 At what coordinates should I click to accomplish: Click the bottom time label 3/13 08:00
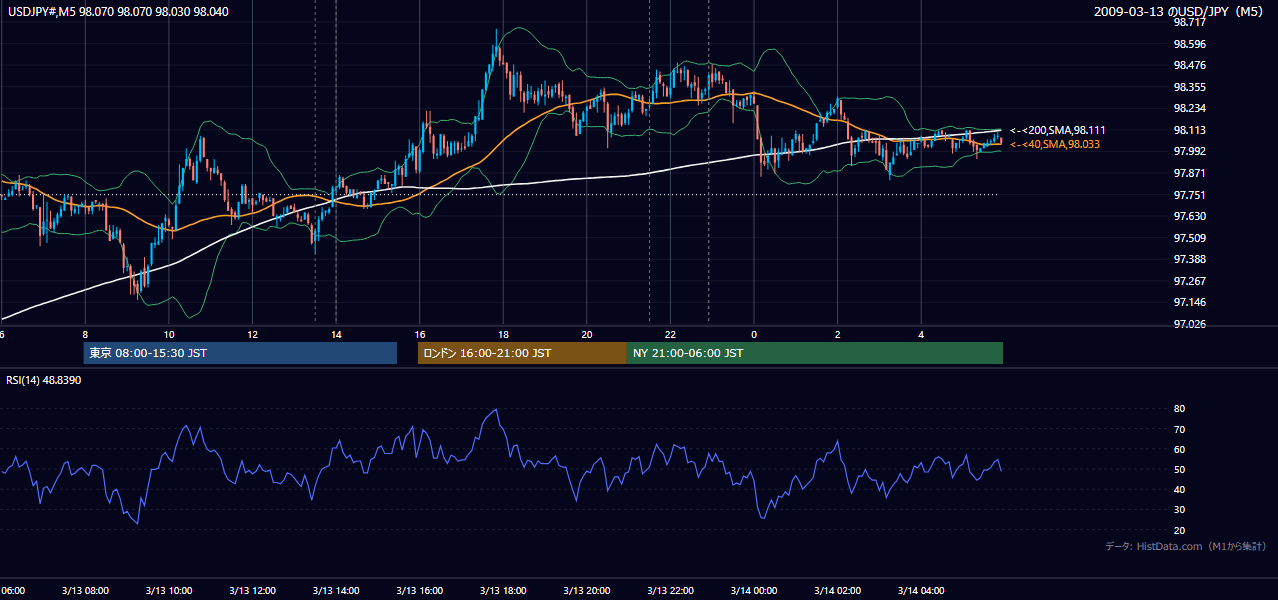coord(85,591)
